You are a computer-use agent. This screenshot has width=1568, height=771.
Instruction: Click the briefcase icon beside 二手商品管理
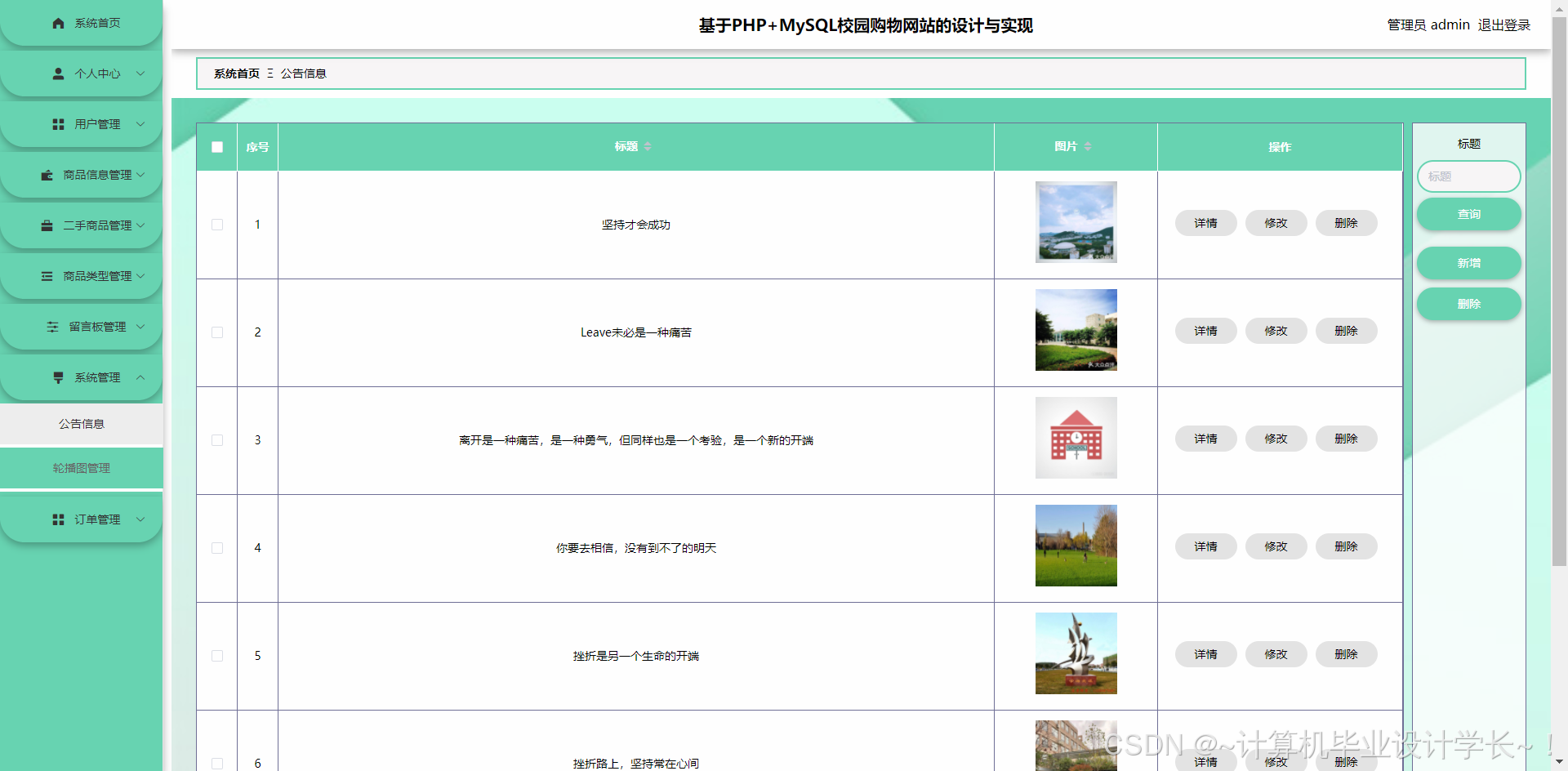coord(47,225)
